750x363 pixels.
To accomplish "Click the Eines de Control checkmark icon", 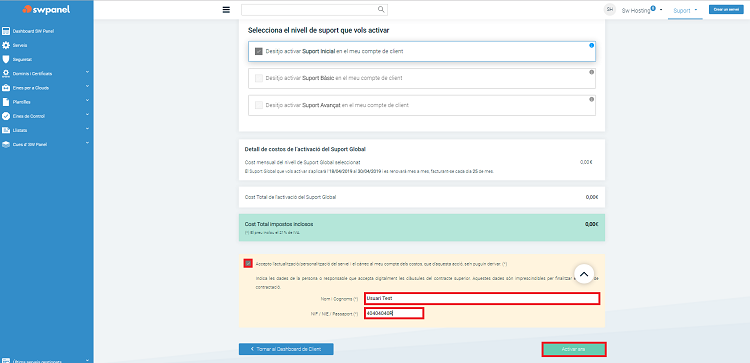I will coord(6,116).
